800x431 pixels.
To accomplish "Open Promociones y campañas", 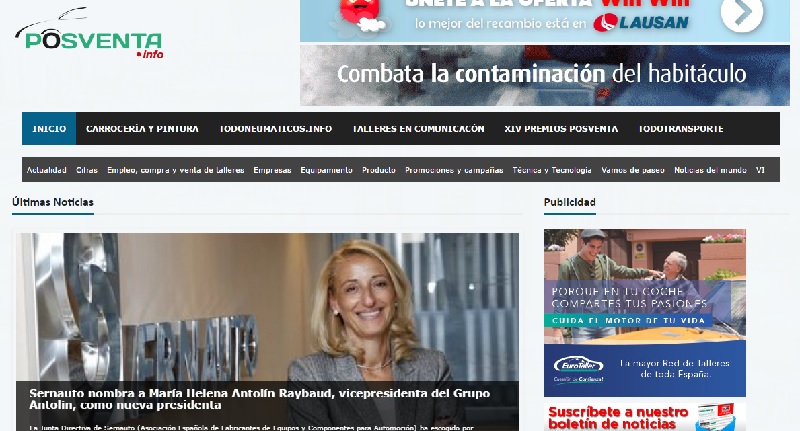I will click(x=454, y=170).
